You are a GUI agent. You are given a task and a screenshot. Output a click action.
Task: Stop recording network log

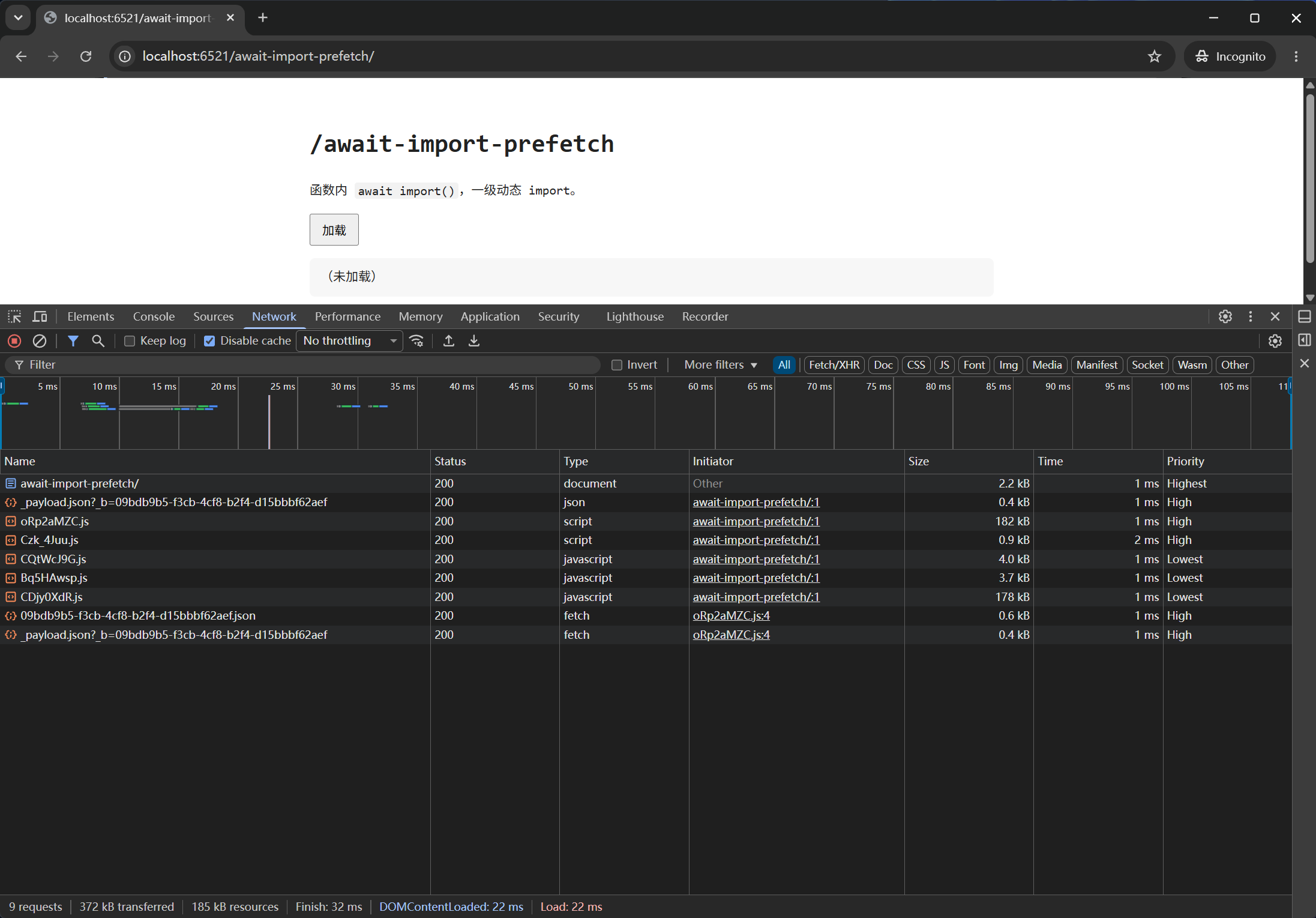[14, 341]
